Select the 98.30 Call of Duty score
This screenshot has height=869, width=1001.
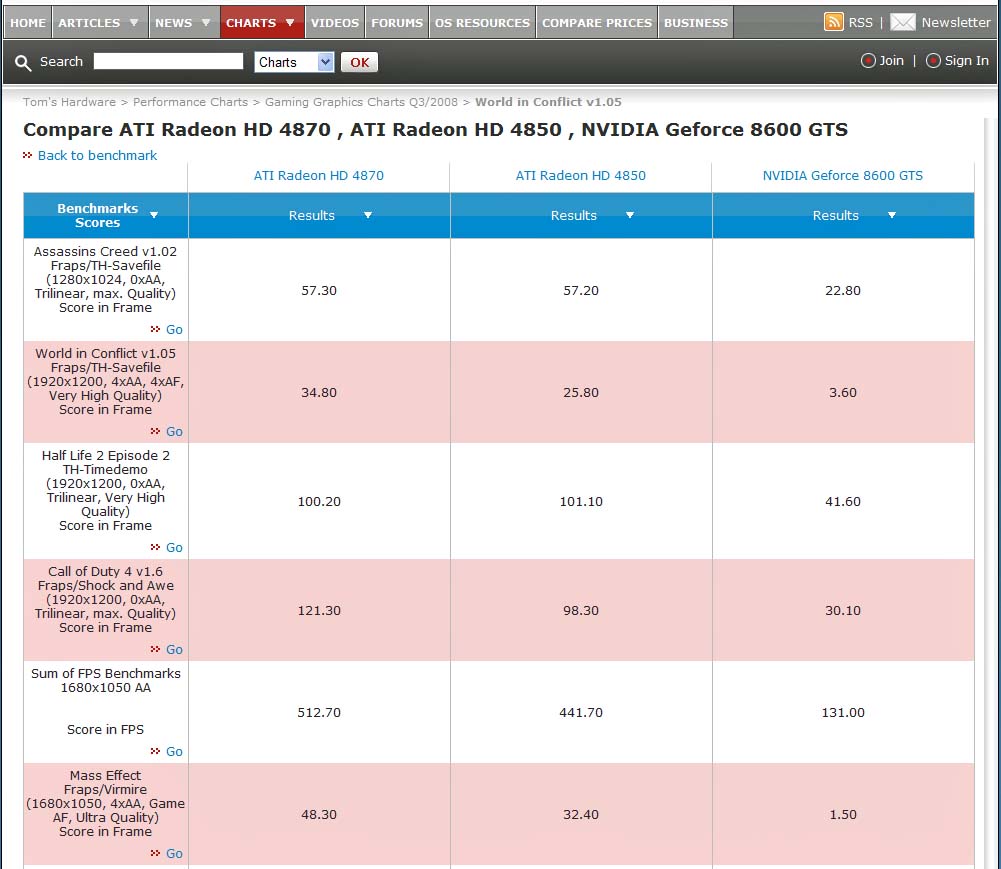coord(581,610)
